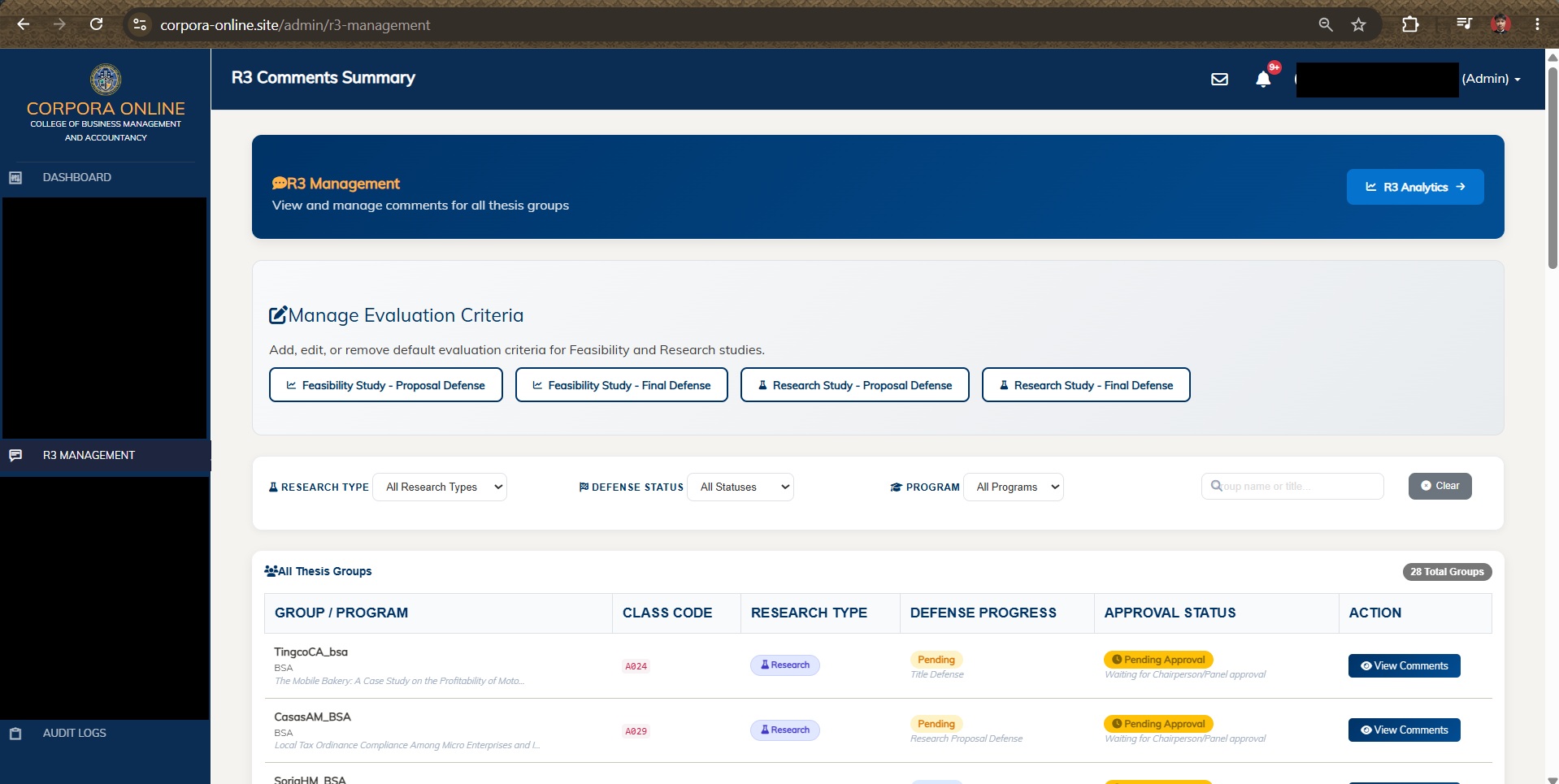Expand the Admin account menu caret

1518,80
